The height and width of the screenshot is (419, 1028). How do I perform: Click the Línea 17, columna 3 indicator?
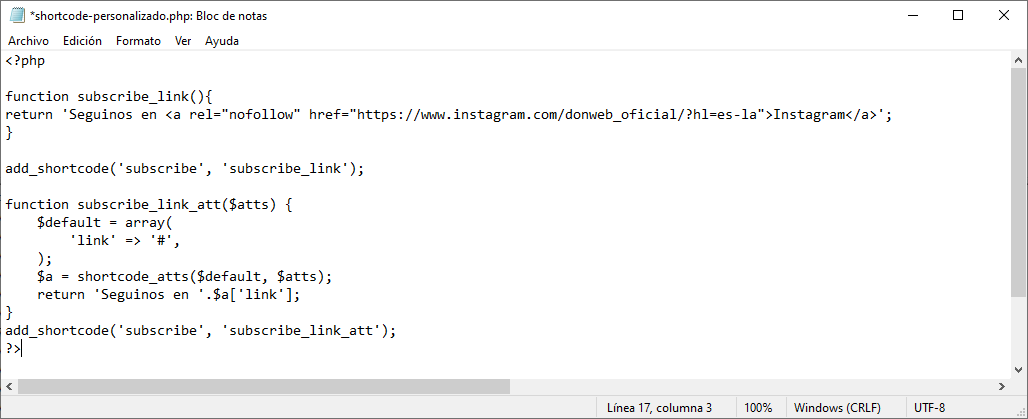(659, 408)
